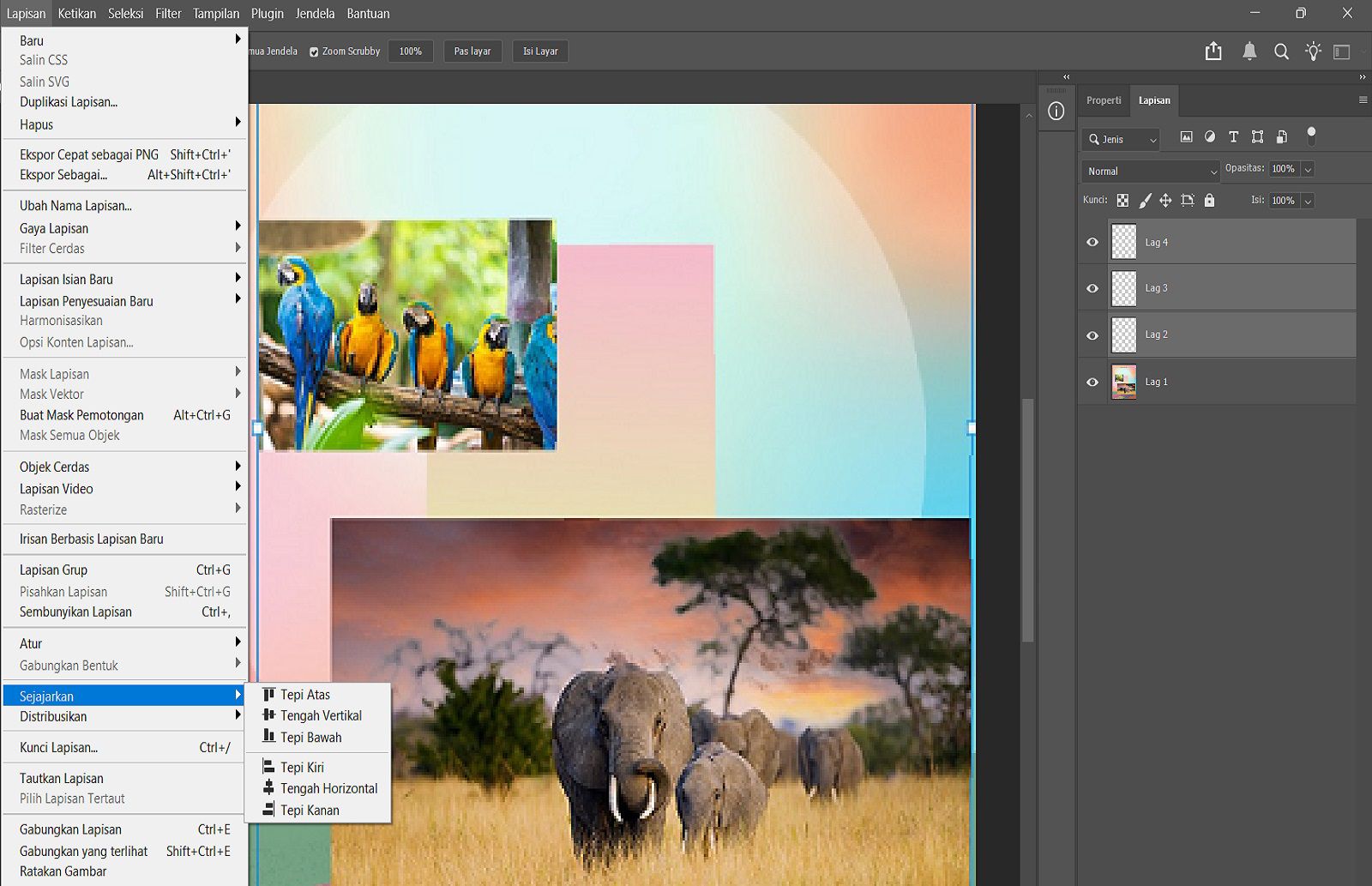Screen dimensions: 1372x886
Task: Open the Normal blend mode dropdown
Action: (1150, 172)
